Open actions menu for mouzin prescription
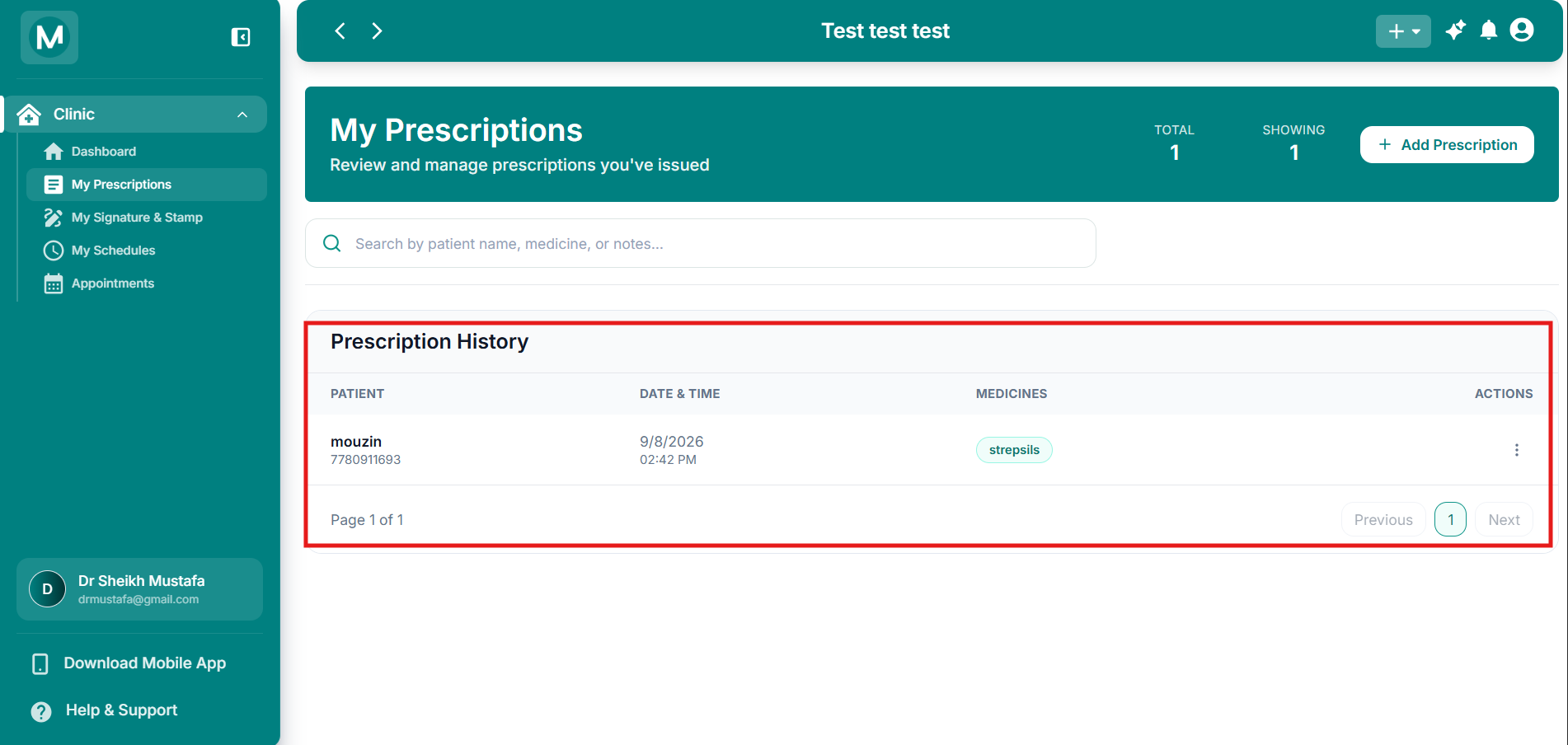1568x745 pixels. coord(1516,450)
